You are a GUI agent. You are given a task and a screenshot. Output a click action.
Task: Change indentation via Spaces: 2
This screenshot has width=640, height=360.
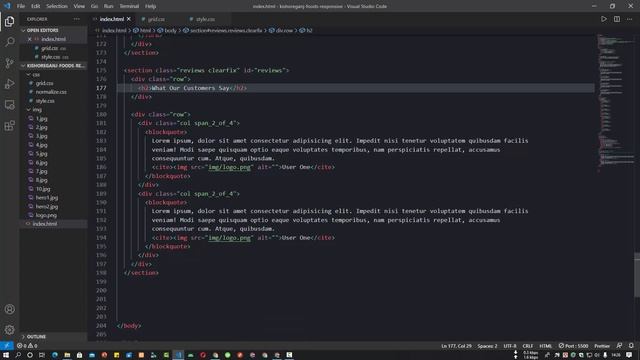point(487,346)
